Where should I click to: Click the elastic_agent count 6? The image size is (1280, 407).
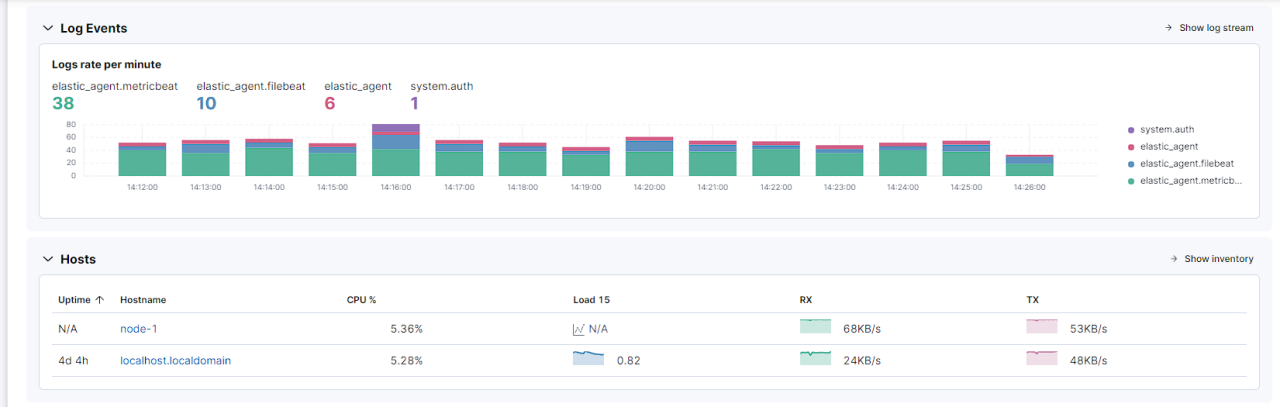pyautogui.click(x=330, y=103)
